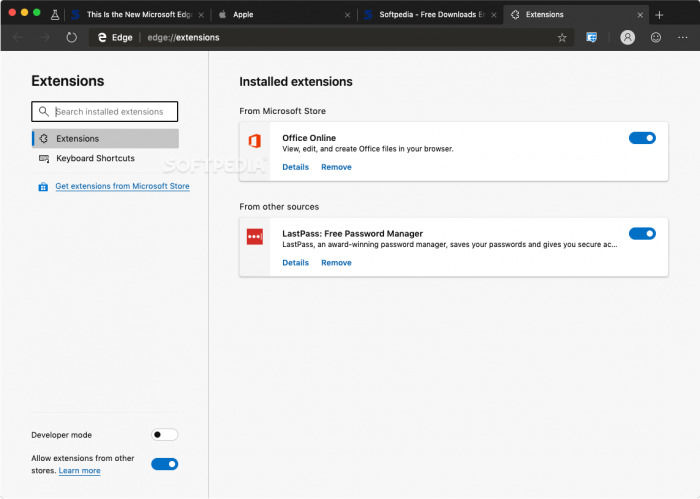Click the reload page icon
Viewport: 700px width, 499px height.
(x=72, y=37)
